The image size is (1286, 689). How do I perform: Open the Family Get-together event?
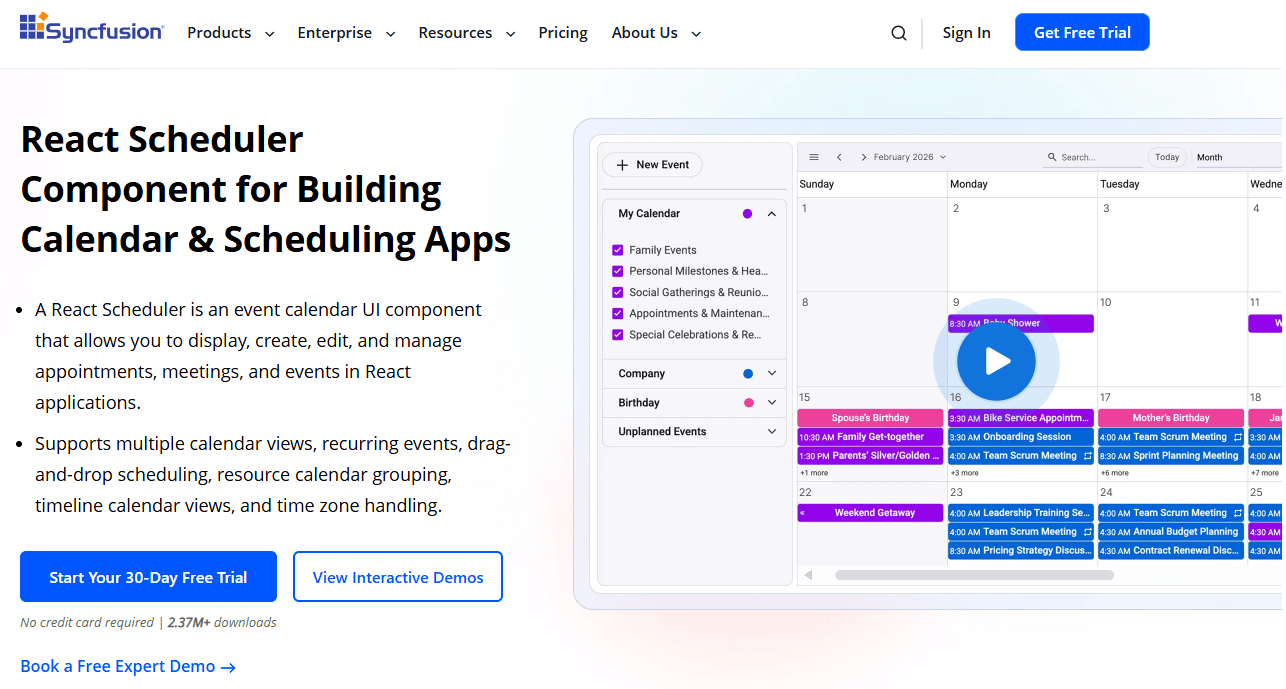pos(870,437)
